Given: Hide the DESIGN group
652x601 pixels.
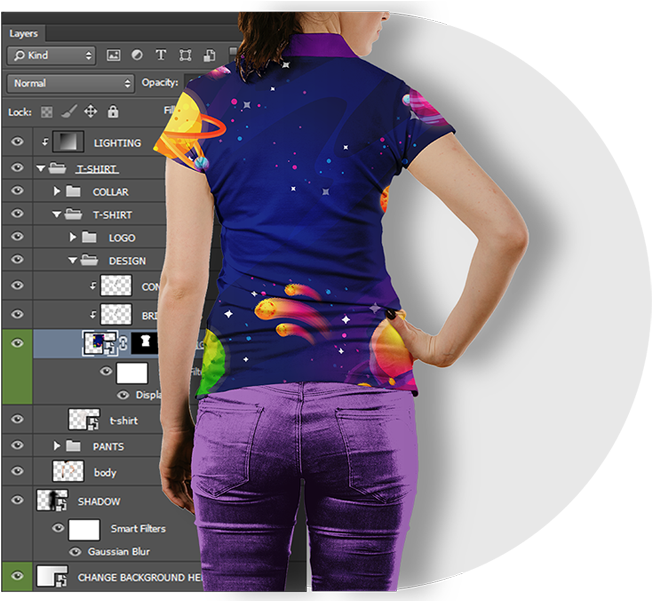Looking at the screenshot, I should pyautogui.click(x=17, y=260).
